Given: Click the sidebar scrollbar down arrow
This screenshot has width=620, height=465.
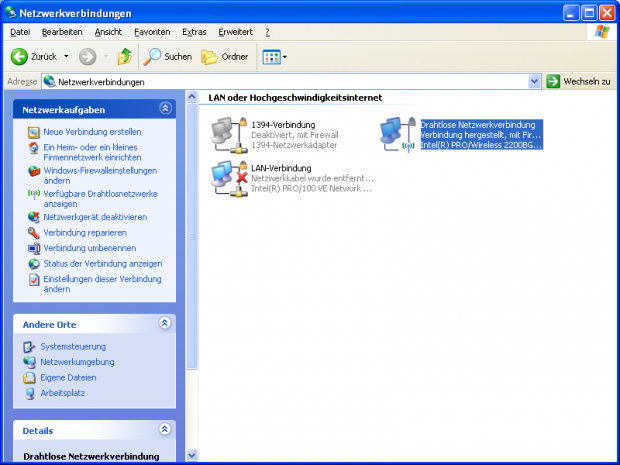Looking at the screenshot, I should click(192, 455).
